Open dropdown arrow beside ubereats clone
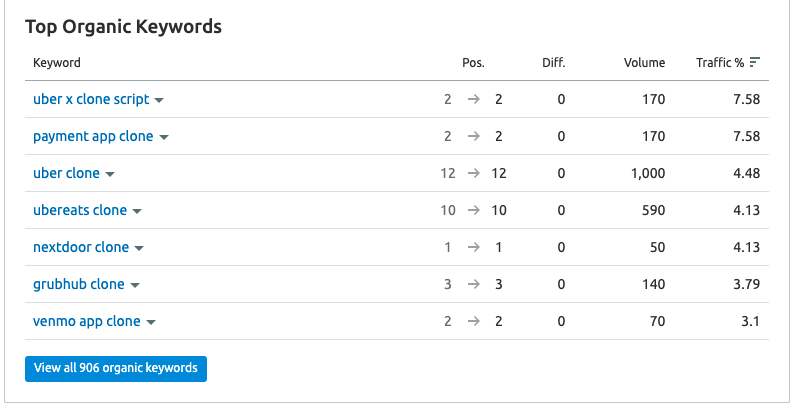 [x=137, y=212]
